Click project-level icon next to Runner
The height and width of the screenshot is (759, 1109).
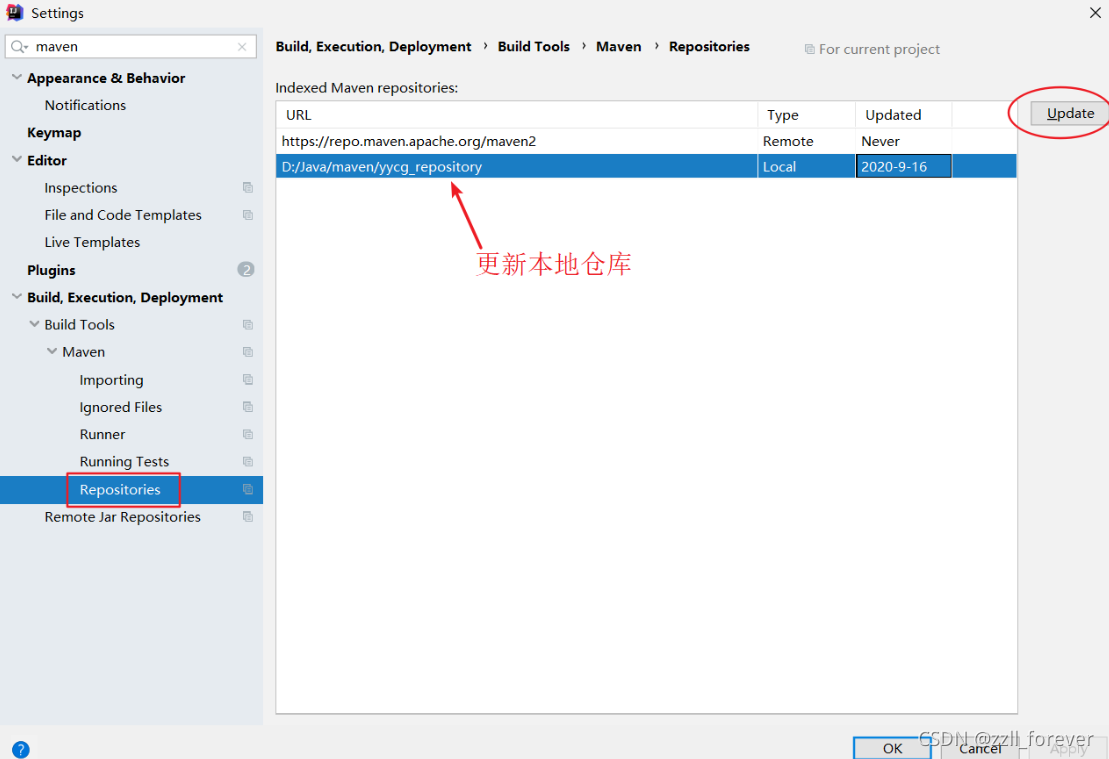[x=248, y=434]
